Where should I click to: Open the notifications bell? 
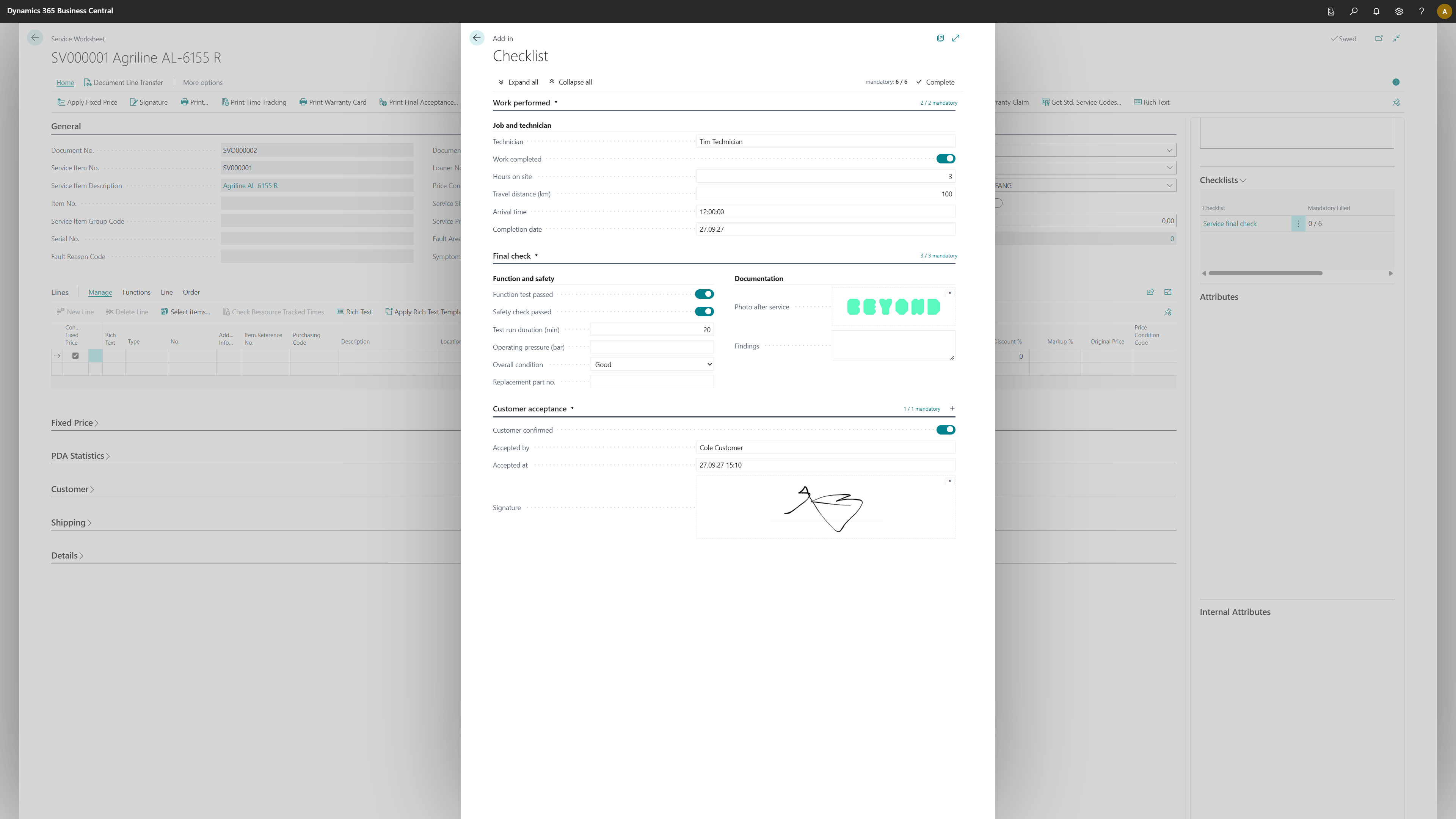[1376, 11]
